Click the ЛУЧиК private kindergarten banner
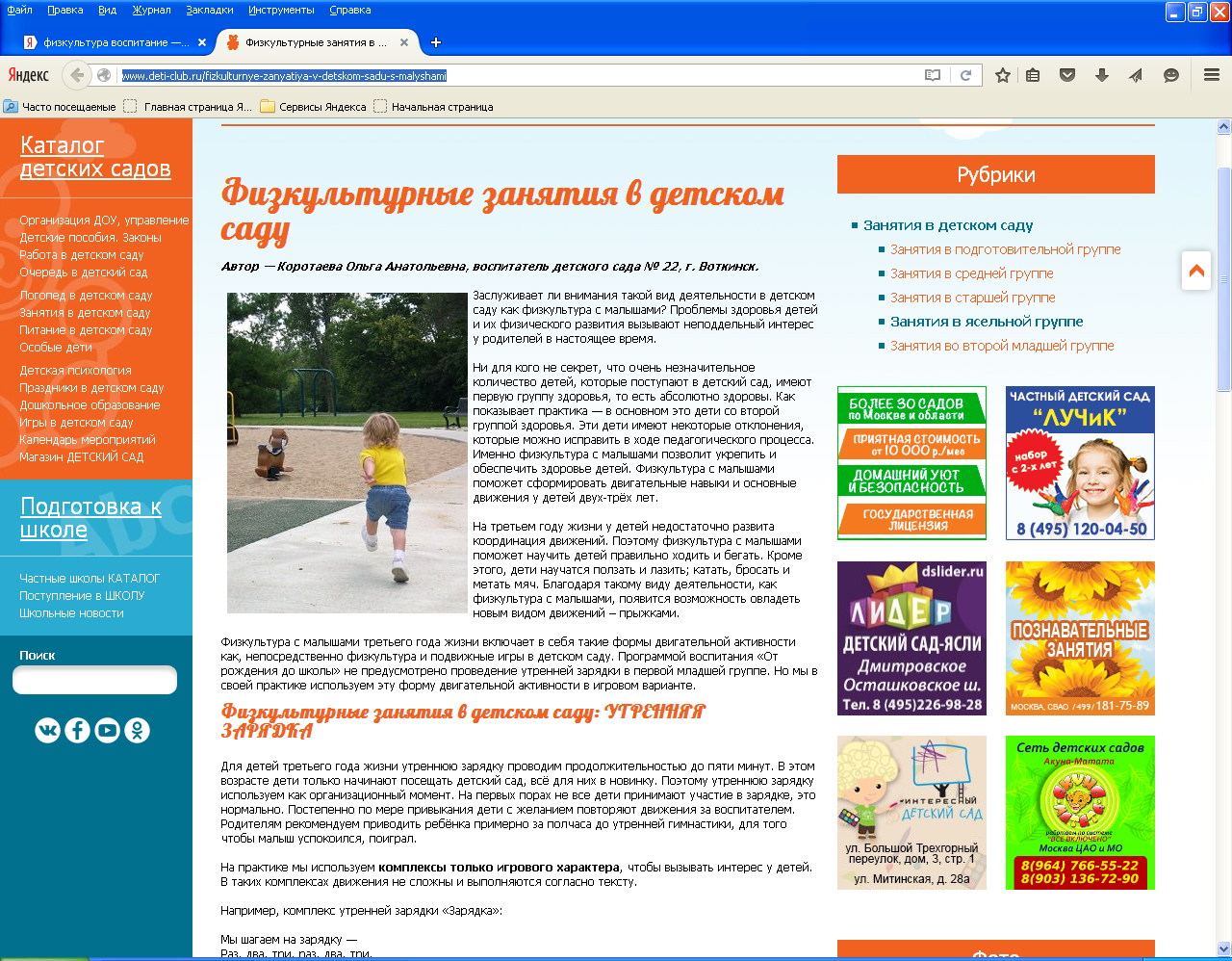 click(x=1080, y=463)
